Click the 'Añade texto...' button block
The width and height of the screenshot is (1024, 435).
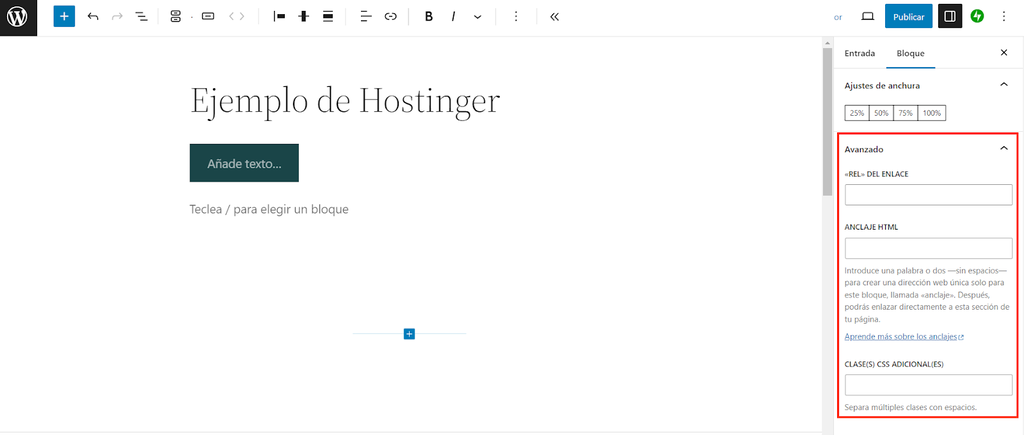244,163
